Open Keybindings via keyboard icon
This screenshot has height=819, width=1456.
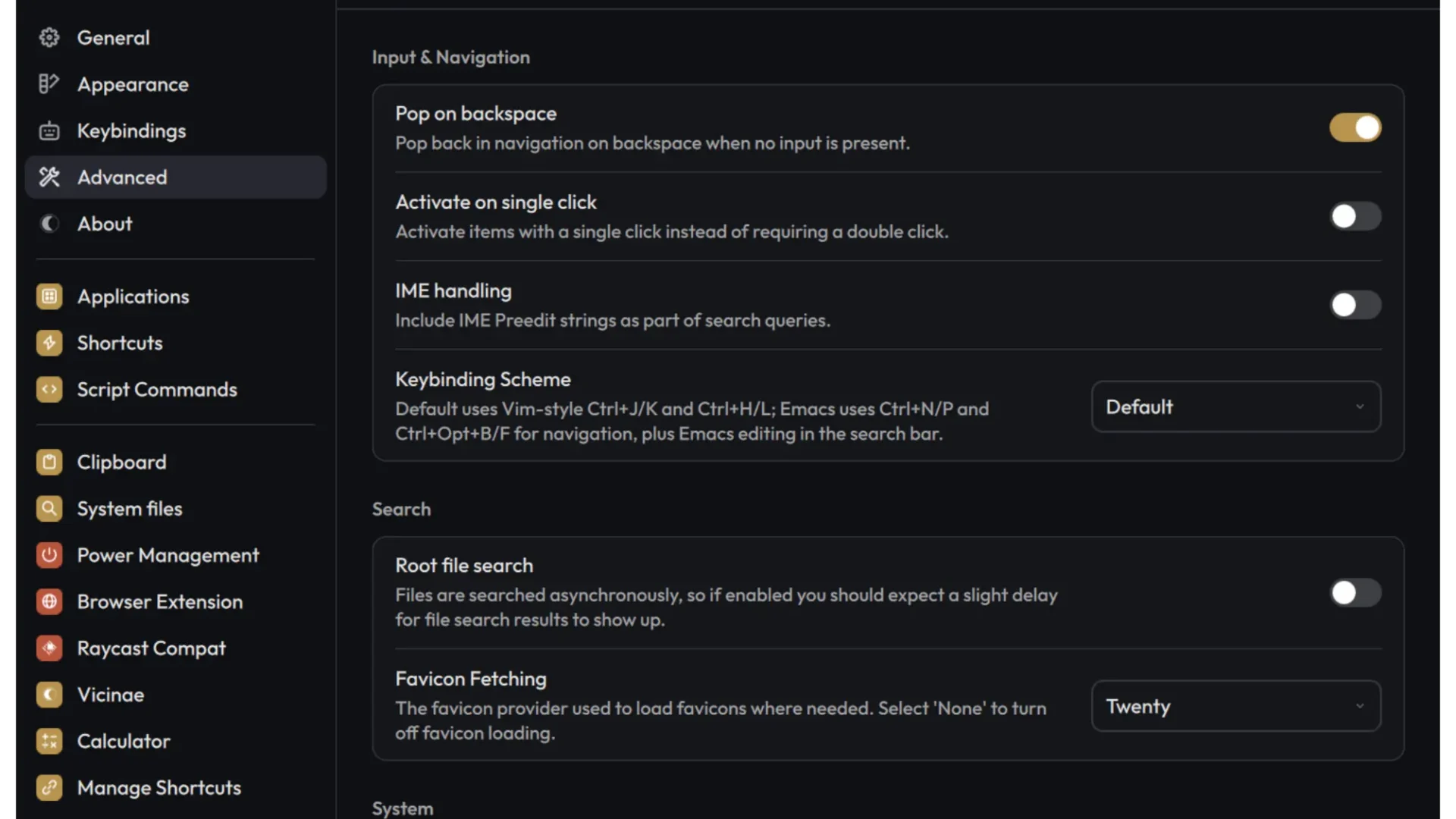[x=49, y=130]
